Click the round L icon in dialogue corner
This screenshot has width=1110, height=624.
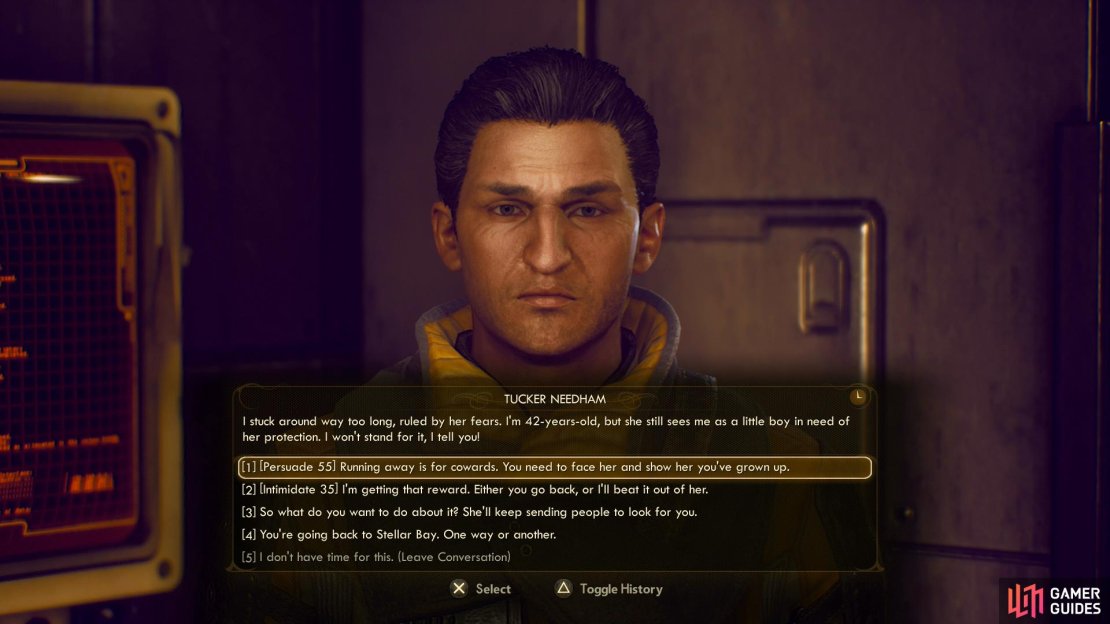pyautogui.click(x=858, y=397)
